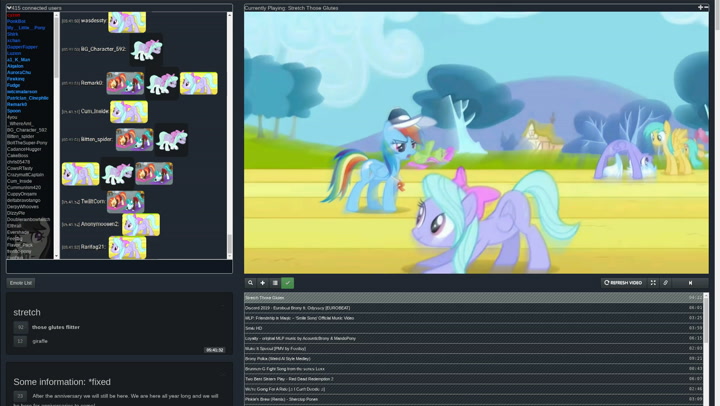The width and height of the screenshot is (720, 406).
Task: Click Remark0 username in chat
Action: point(92,83)
